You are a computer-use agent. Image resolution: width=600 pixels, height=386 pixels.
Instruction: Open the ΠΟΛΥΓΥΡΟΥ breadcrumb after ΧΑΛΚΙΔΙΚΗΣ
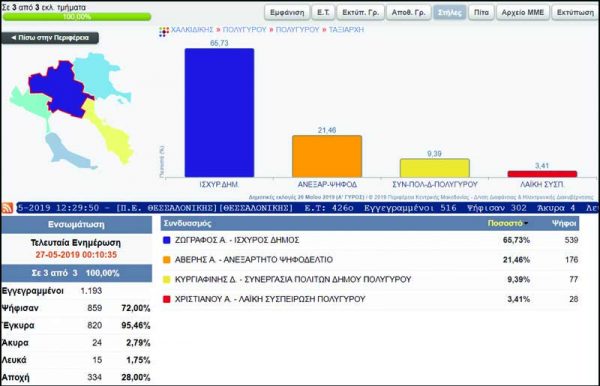244,29
